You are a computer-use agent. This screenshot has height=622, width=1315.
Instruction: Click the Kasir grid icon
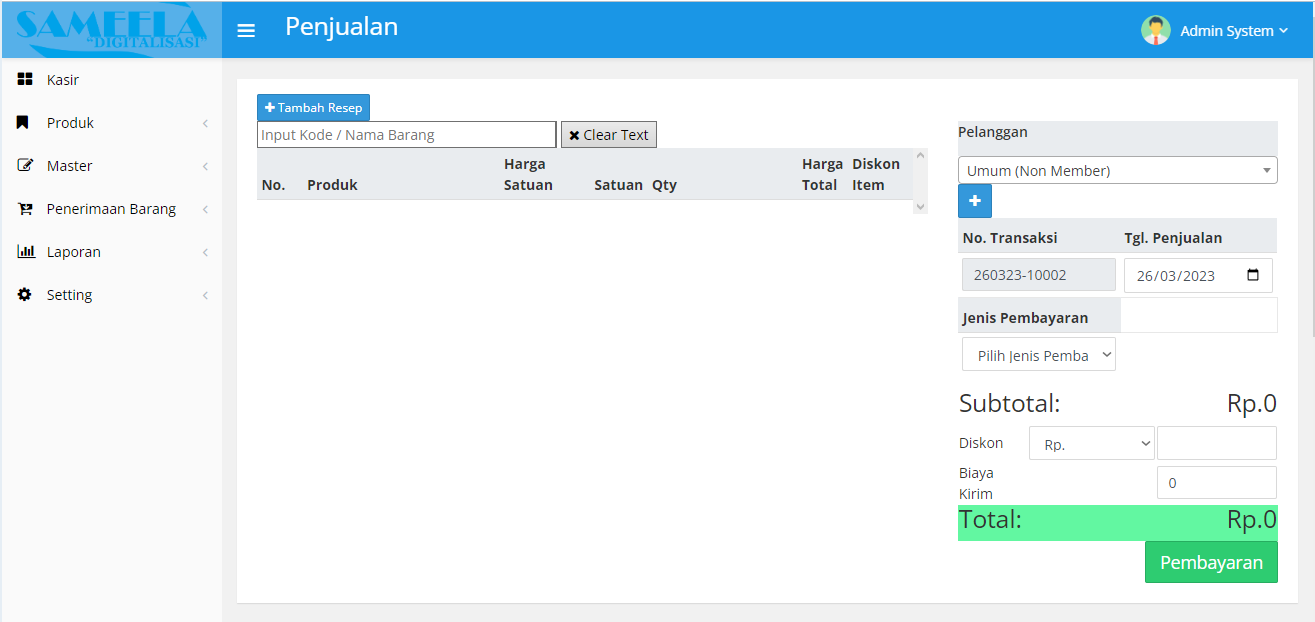(25, 80)
